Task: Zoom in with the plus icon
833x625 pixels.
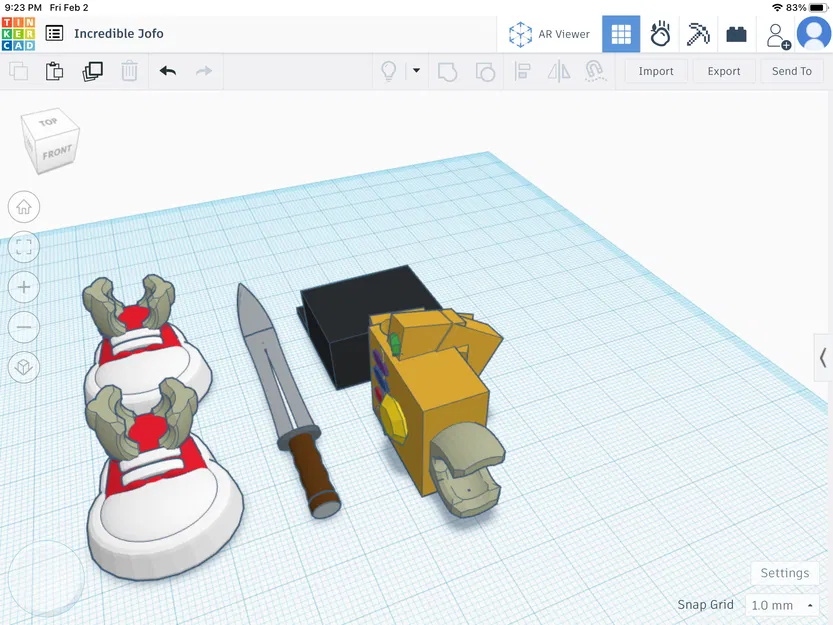Action: (23, 287)
